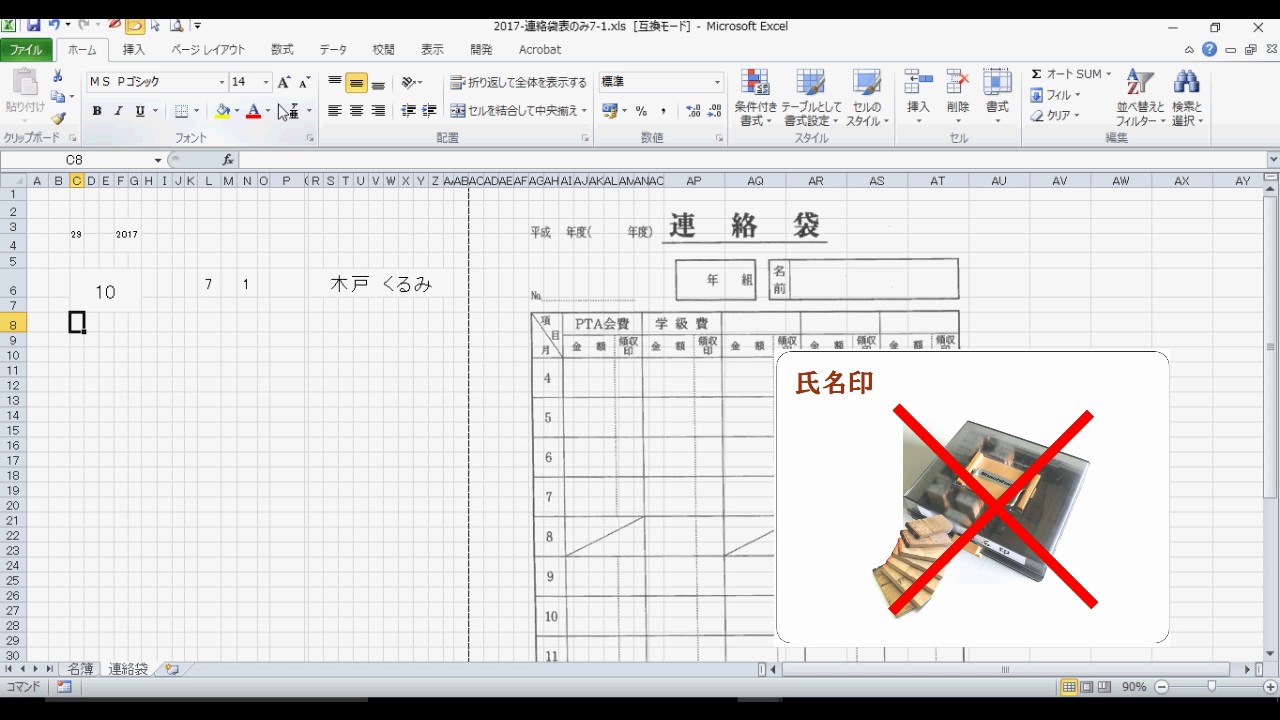Select the format painter brush icon
Image resolution: width=1280 pixels, height=720 pixels.
coord(58,119)
